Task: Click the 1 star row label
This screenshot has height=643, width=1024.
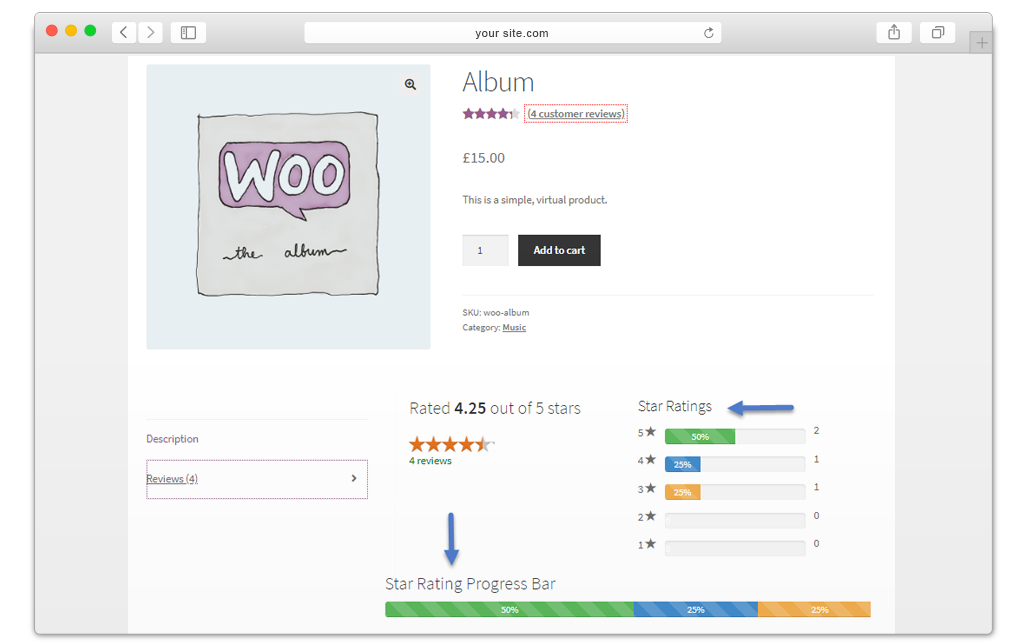Action: coord(647,544)
